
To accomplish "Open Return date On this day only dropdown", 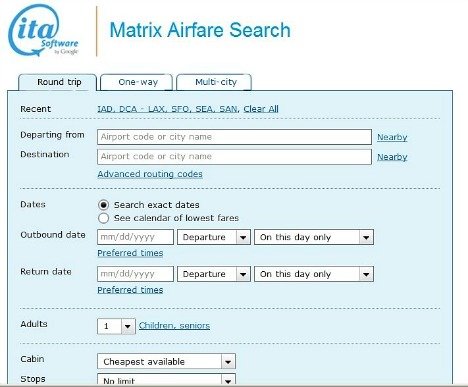I will 314,274.
